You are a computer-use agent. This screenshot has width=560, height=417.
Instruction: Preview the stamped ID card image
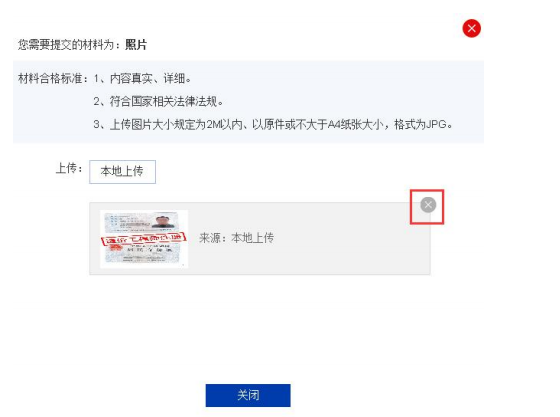pyautogui.click(x=144, y=238)
